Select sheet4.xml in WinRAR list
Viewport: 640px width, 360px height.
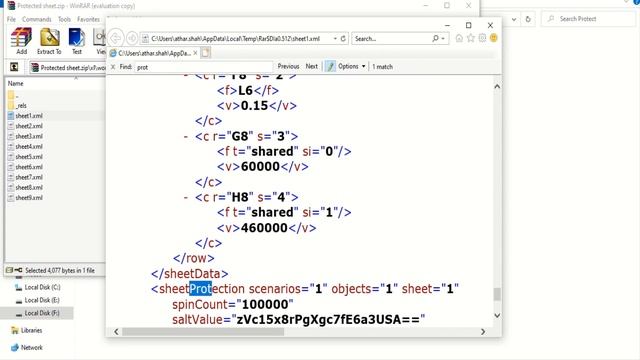29,147
